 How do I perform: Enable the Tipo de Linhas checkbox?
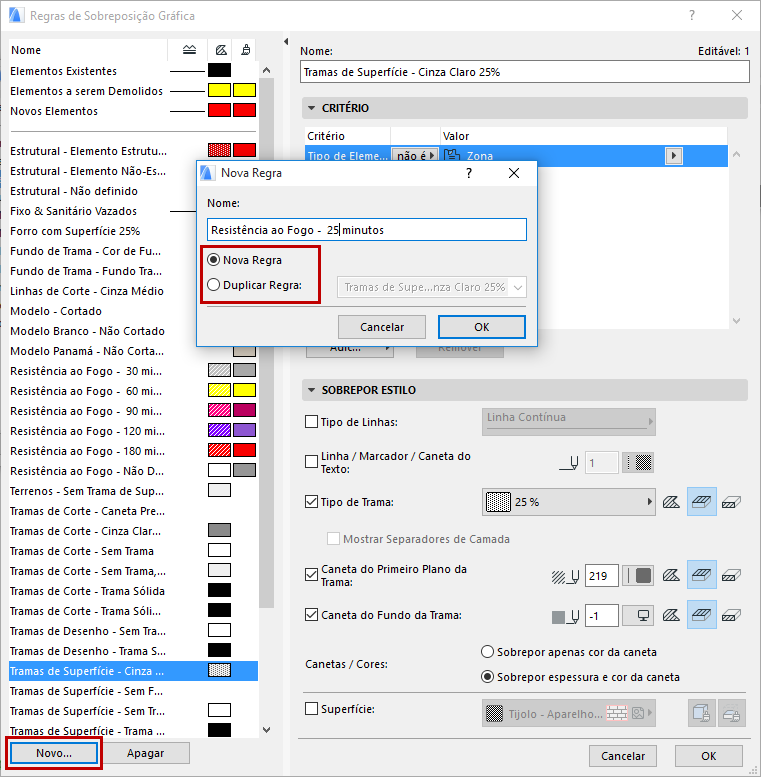(311, 422)
